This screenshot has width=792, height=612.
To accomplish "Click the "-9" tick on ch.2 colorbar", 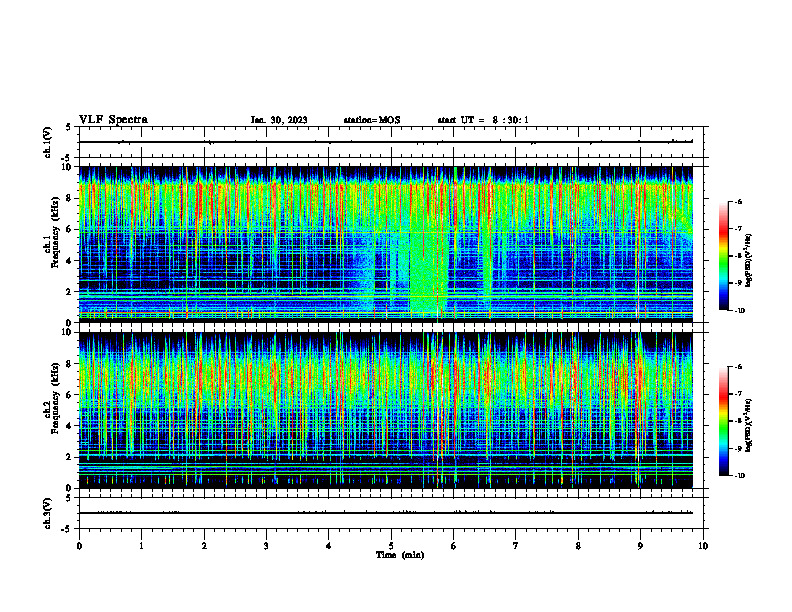I will [x=738, y=448].
